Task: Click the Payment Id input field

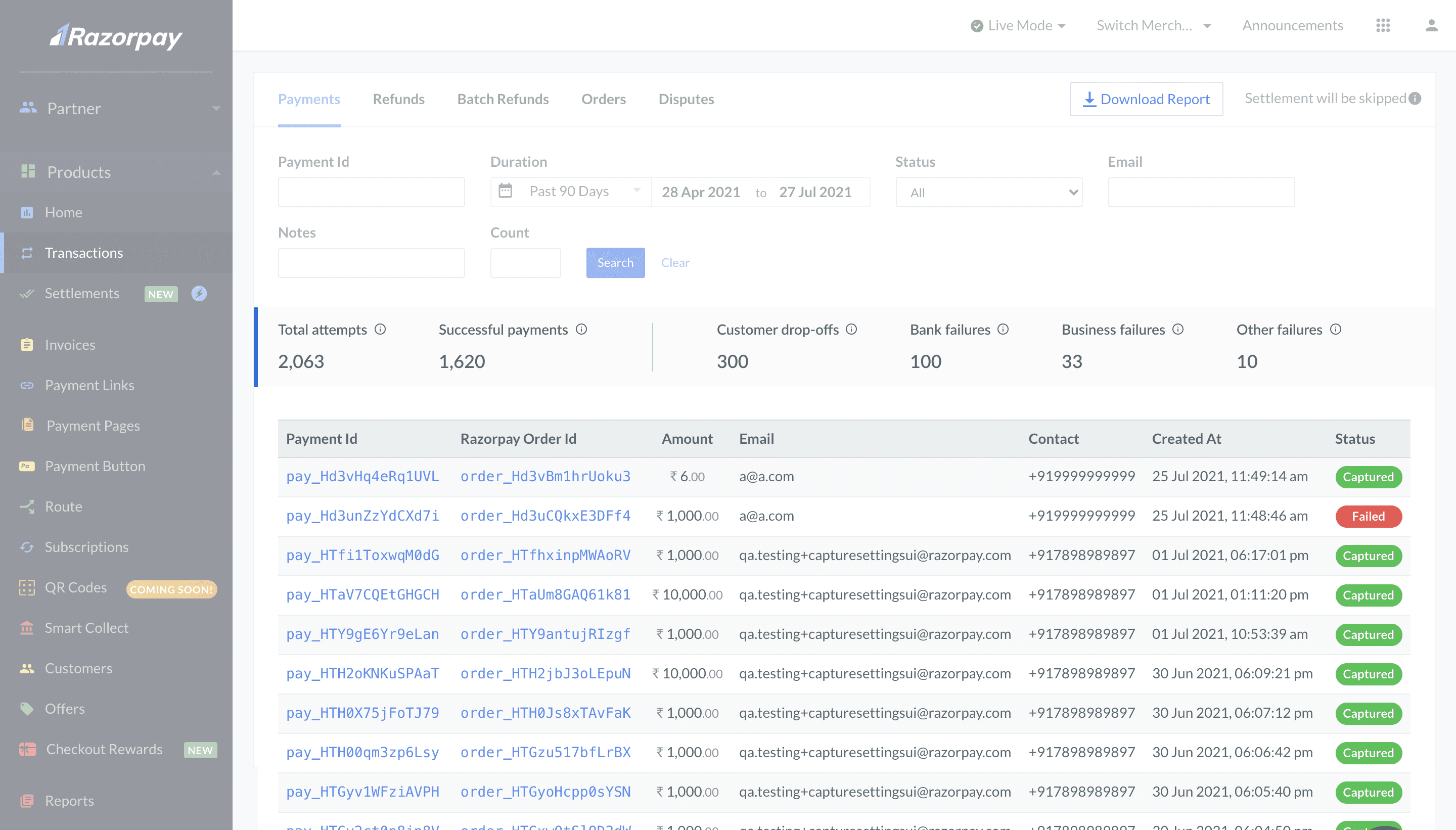Action: tap(371, 193)
